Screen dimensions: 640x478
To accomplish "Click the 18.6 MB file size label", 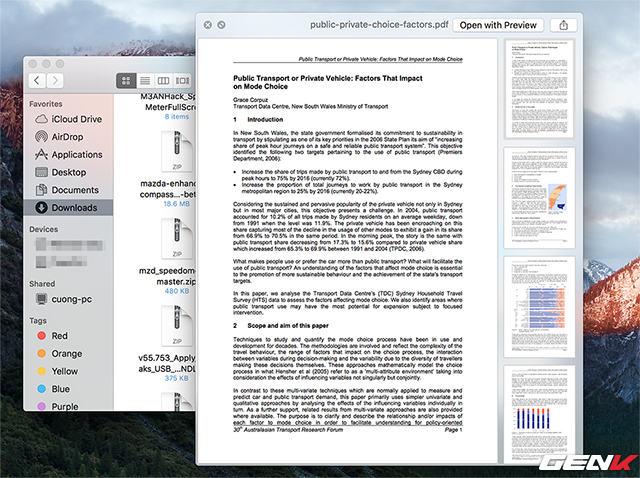I will click(x=177, y=204).
